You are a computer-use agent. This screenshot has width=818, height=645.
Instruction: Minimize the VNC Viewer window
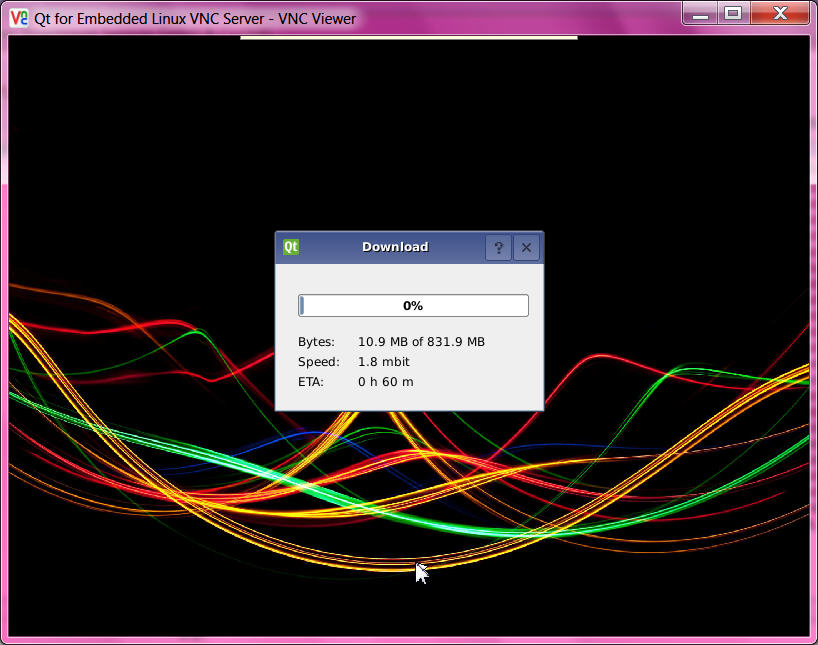700,13
